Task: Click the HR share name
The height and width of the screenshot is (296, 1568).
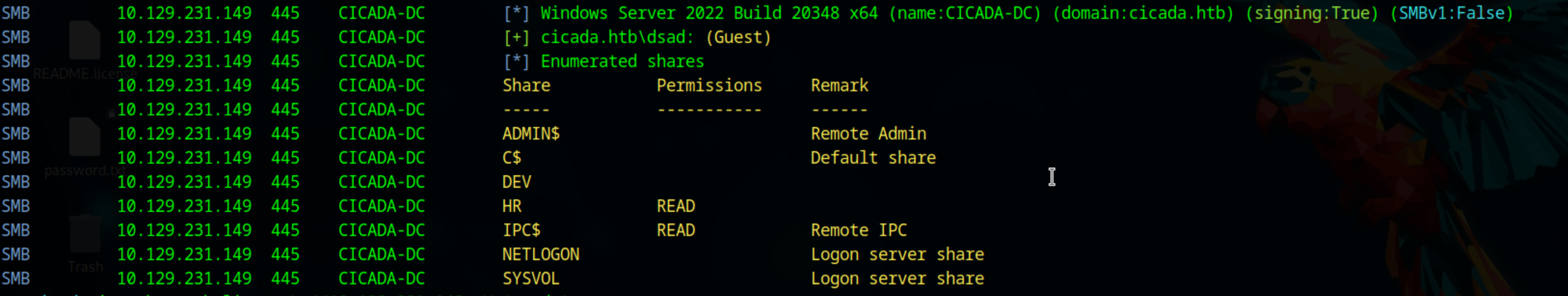Action: tap(512, 206)
